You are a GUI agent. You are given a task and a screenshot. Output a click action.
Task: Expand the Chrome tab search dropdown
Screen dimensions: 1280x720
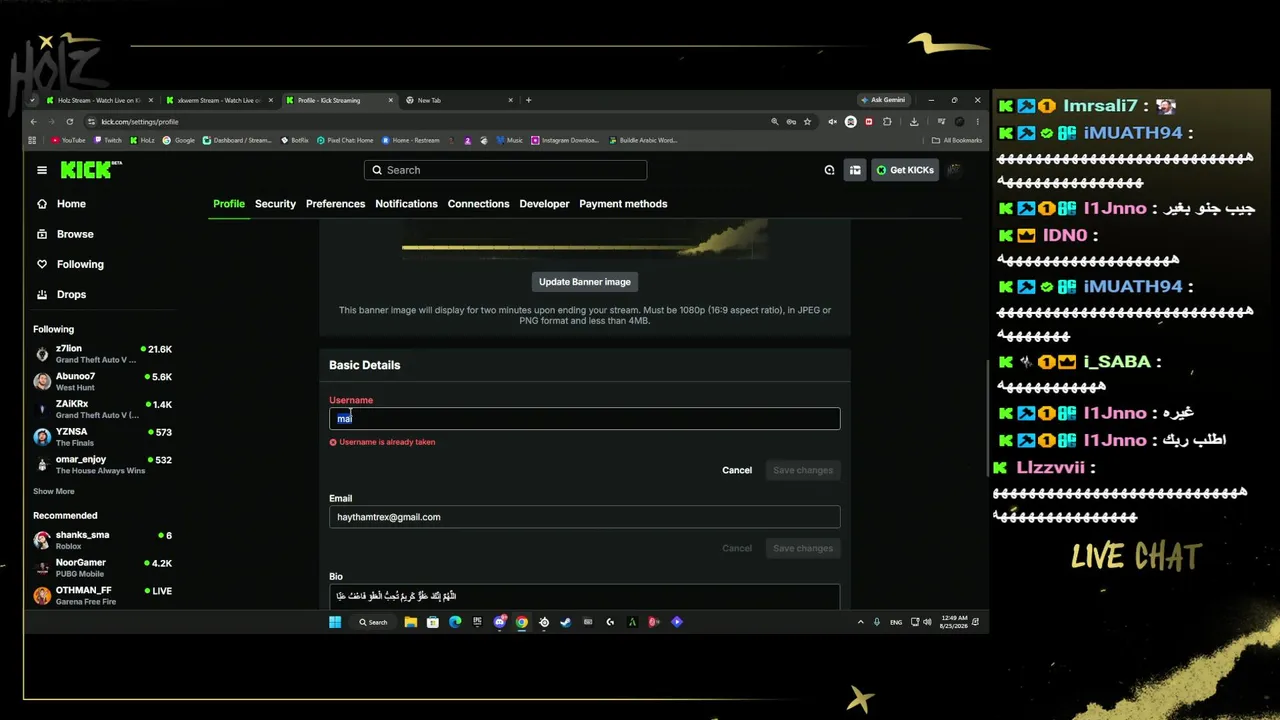tap(33, 100)
